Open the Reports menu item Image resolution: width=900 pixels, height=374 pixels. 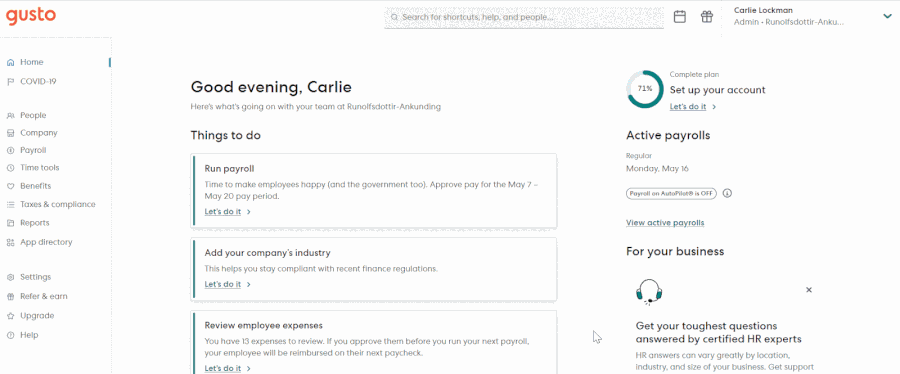tap(35, 223)
